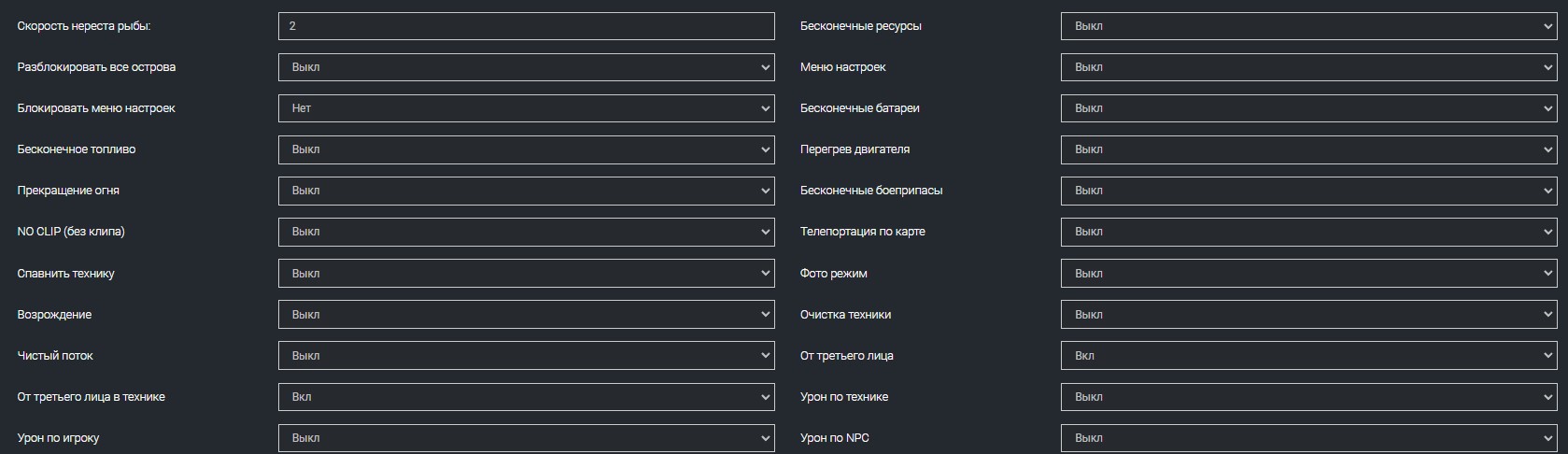Expand the 'Прекращение огня' select box
Screen dimensions: 1568x454
tap(526, 191)
